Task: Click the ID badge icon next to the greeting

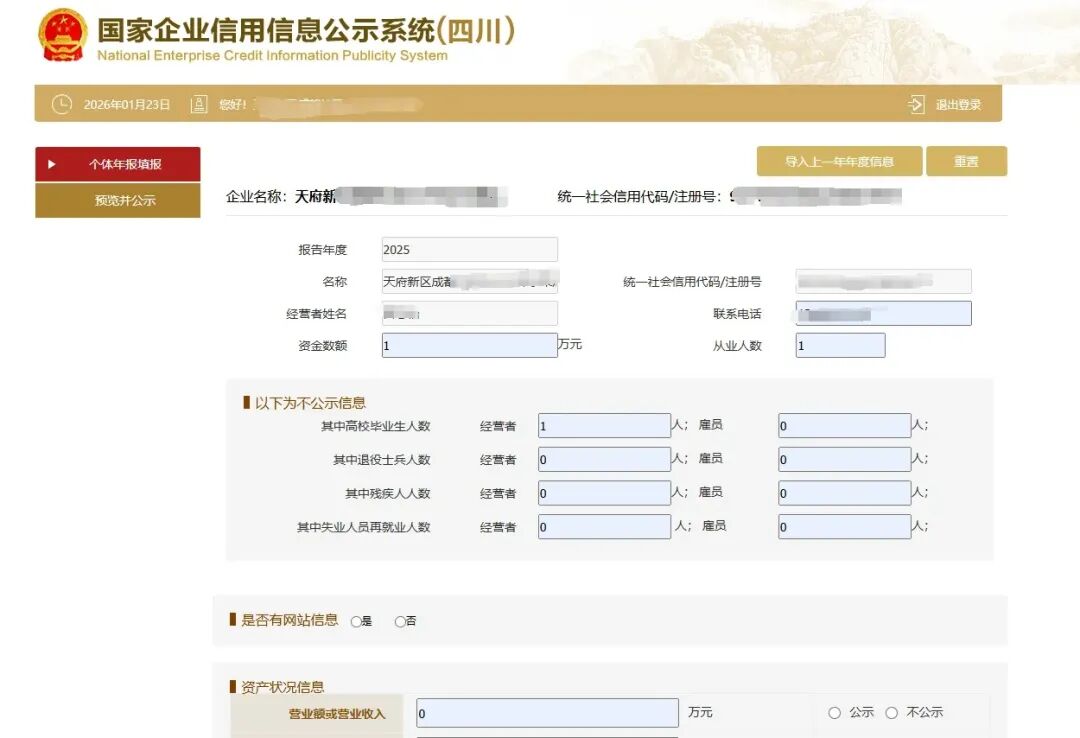Action: coord(199,103)
